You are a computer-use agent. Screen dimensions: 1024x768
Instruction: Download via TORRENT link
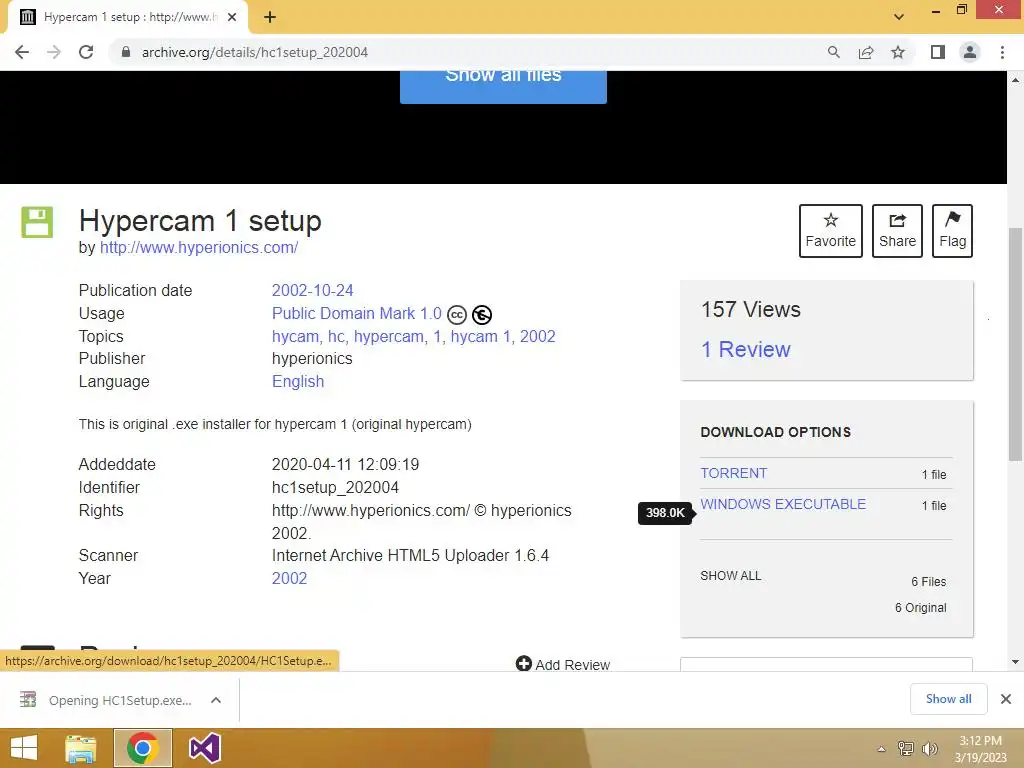point(733,473)
